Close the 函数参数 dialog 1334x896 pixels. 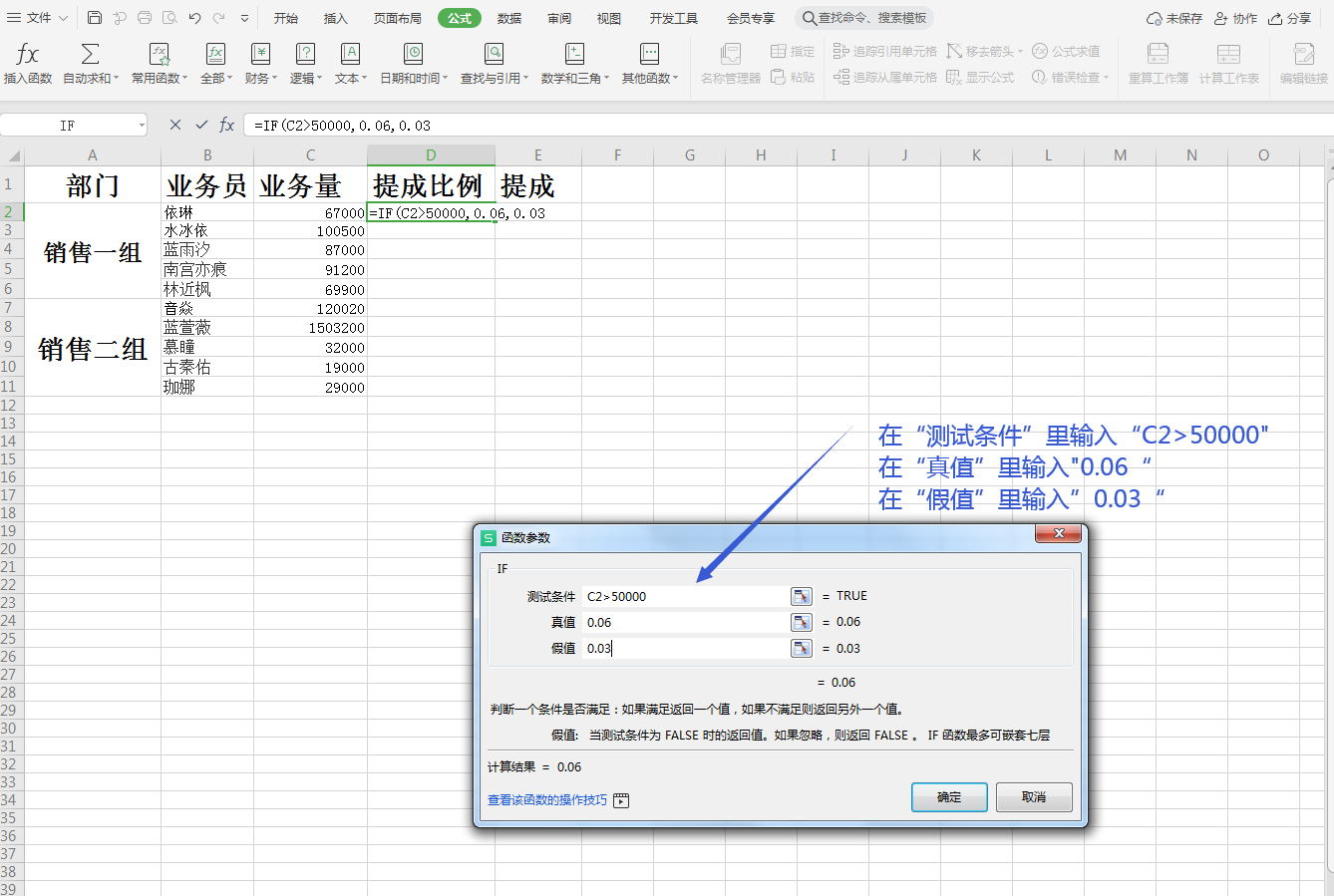tap(1059, 534)
